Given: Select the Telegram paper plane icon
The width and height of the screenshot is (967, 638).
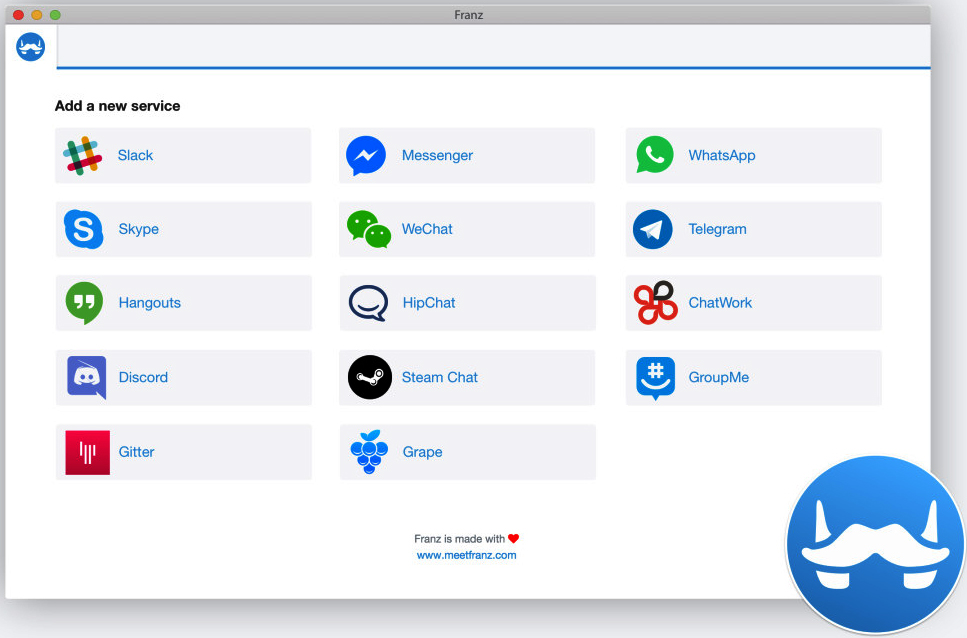Looking at the screenshot, I should (x=653, y=230).
